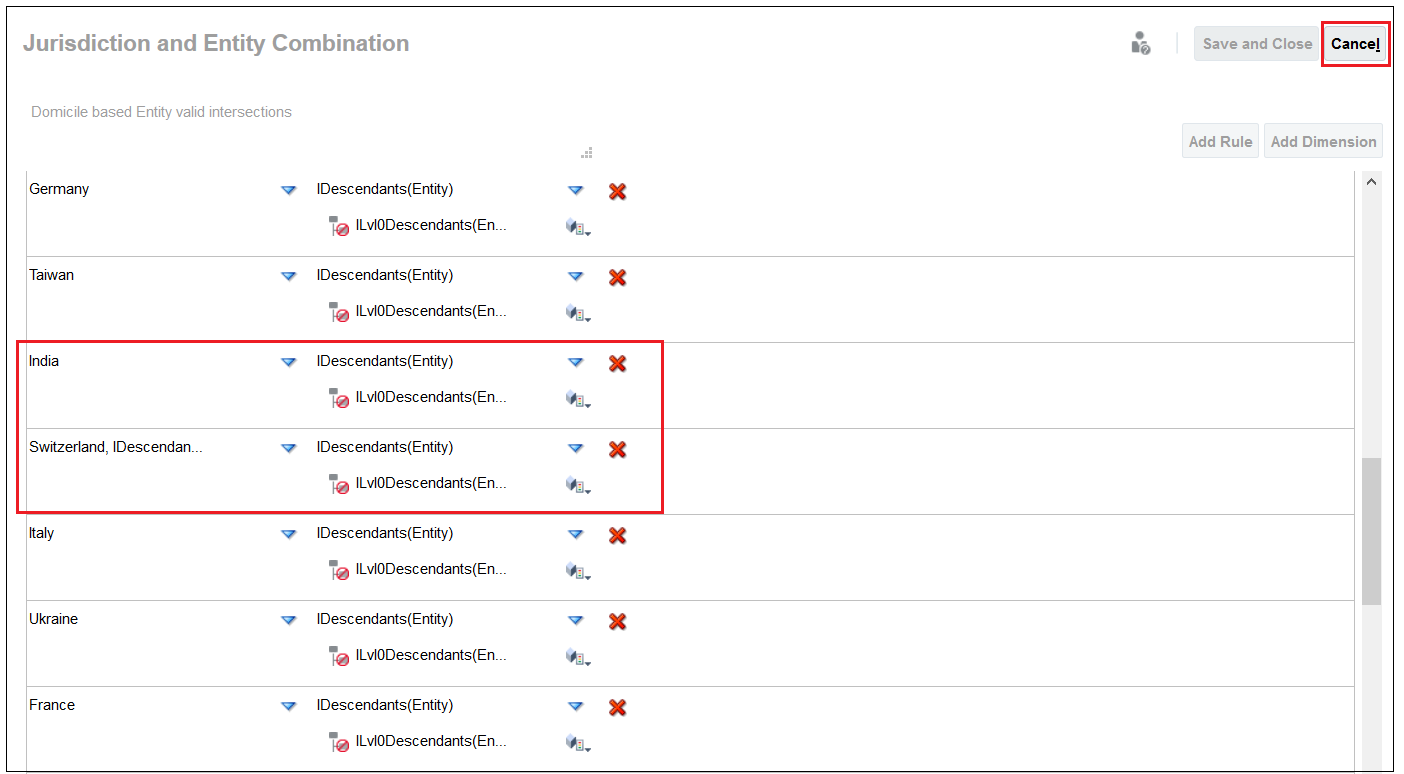The image size is (1404, 774).
Task: Click the exclusion icon in Taiwan row
Action: point(339,312)
